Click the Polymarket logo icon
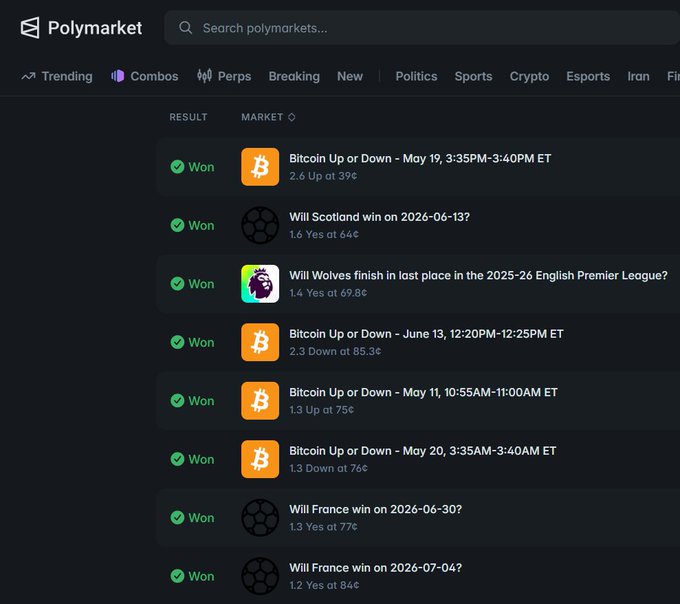 [30, 28]
